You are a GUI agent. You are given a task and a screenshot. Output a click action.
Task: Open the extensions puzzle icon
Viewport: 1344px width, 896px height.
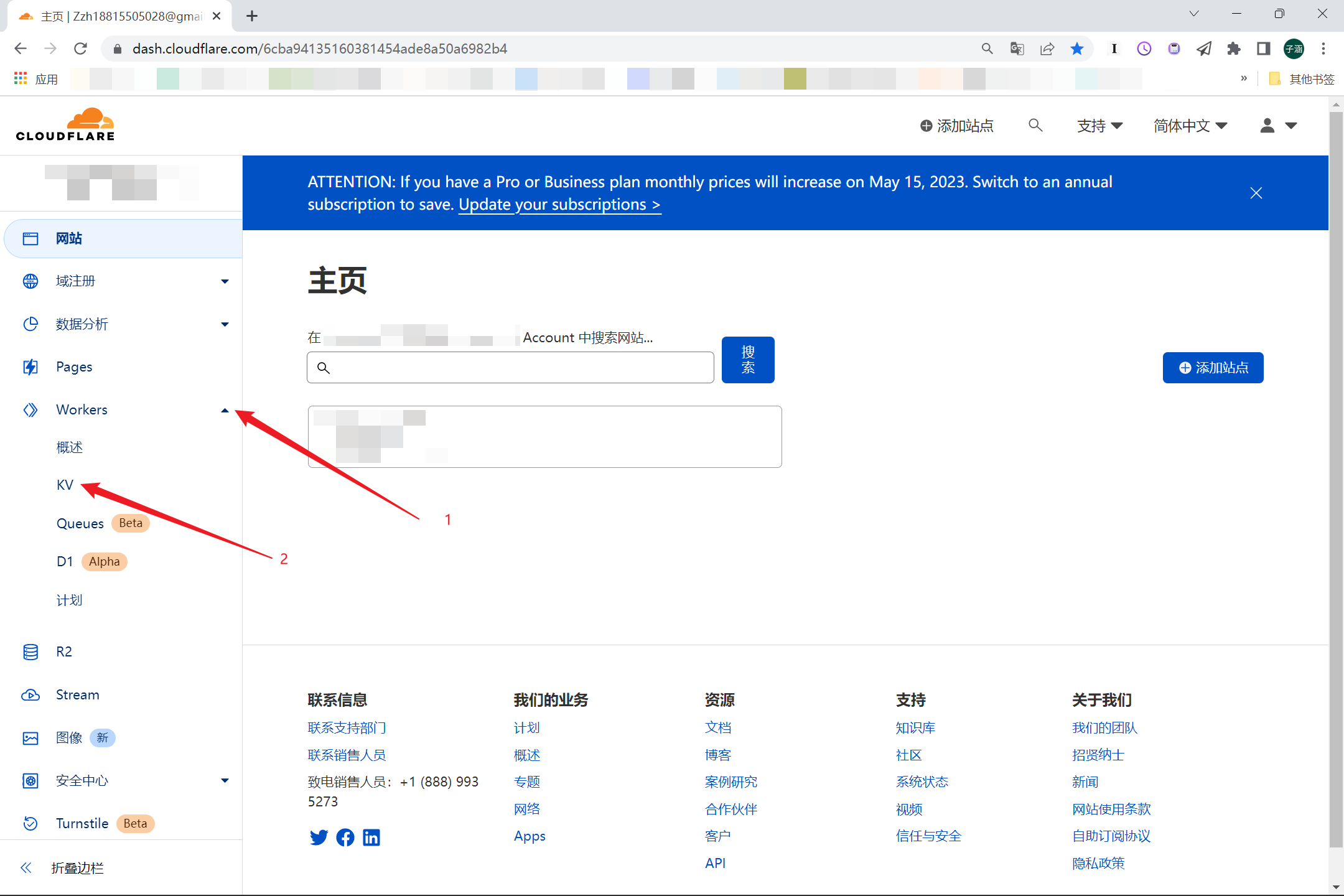pyautogui.click(x=1233, y=49)
